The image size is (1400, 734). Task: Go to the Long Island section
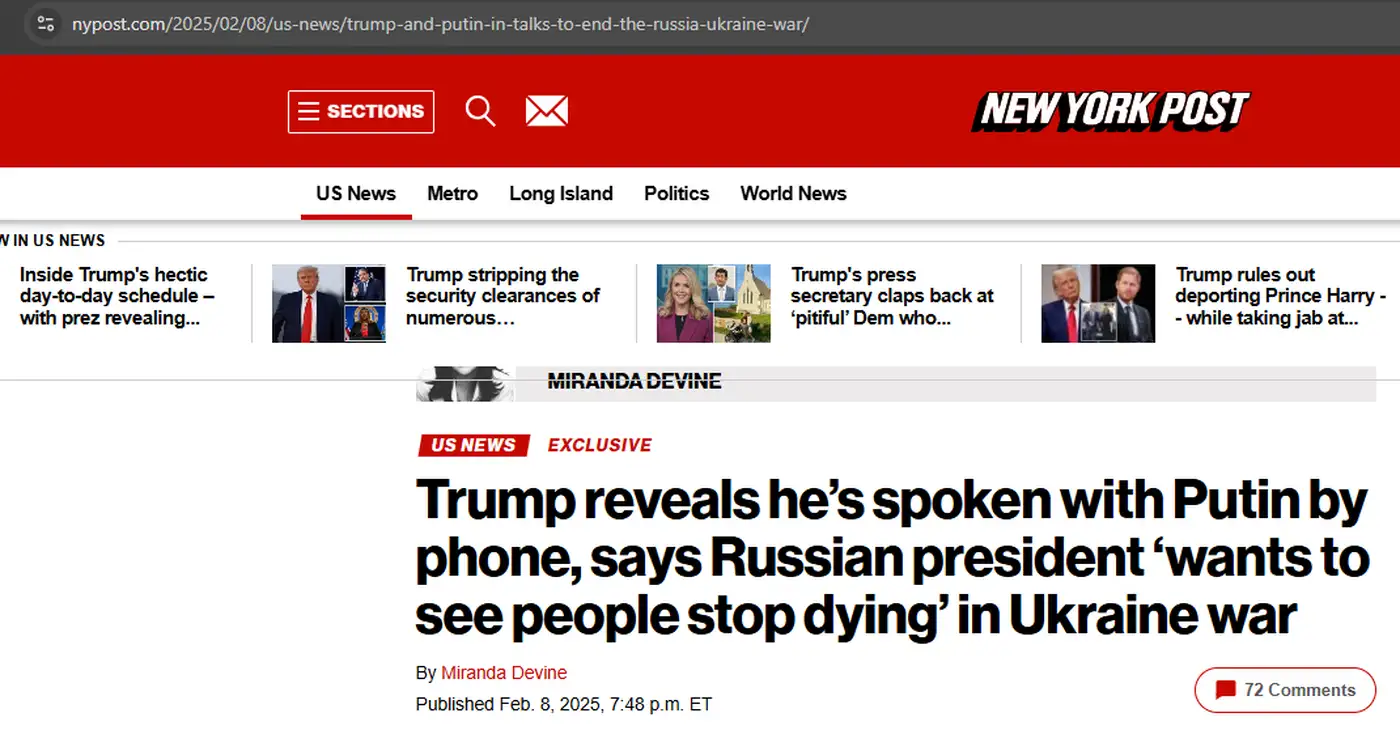[561, 194]
